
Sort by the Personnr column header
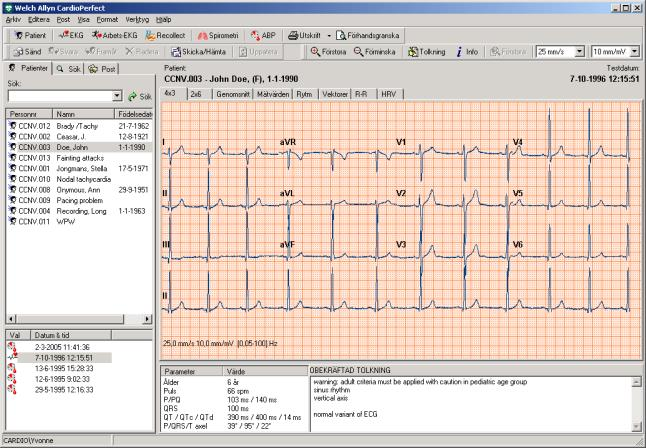coord(29,114)
